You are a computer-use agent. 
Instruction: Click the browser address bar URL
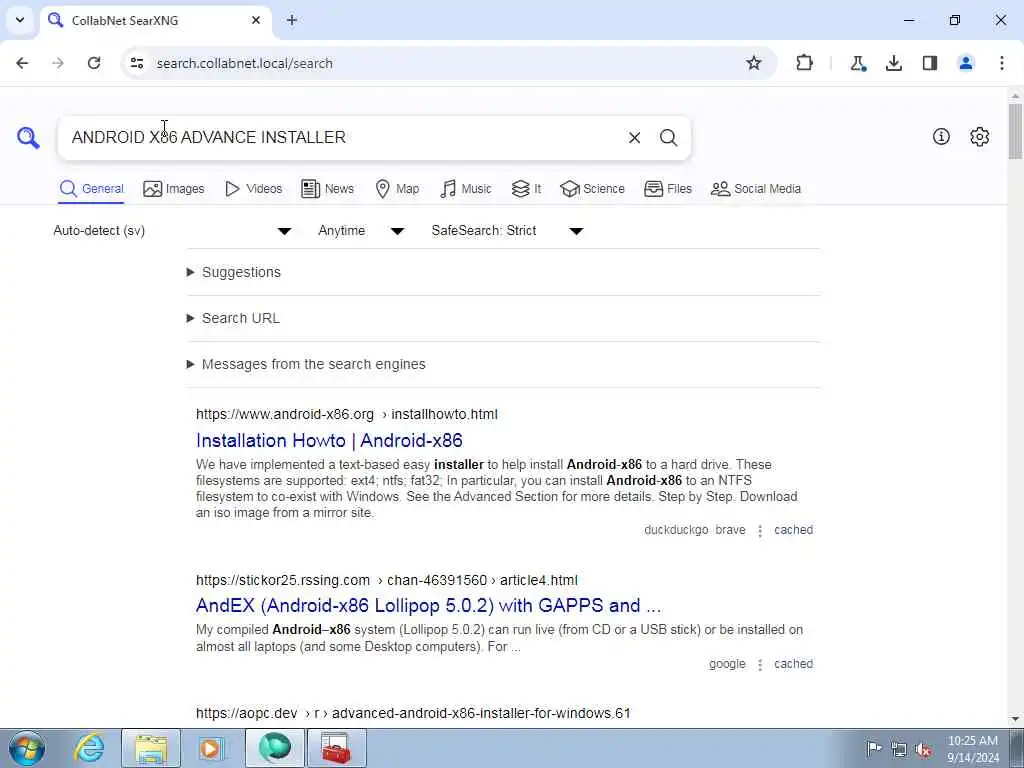244,63
